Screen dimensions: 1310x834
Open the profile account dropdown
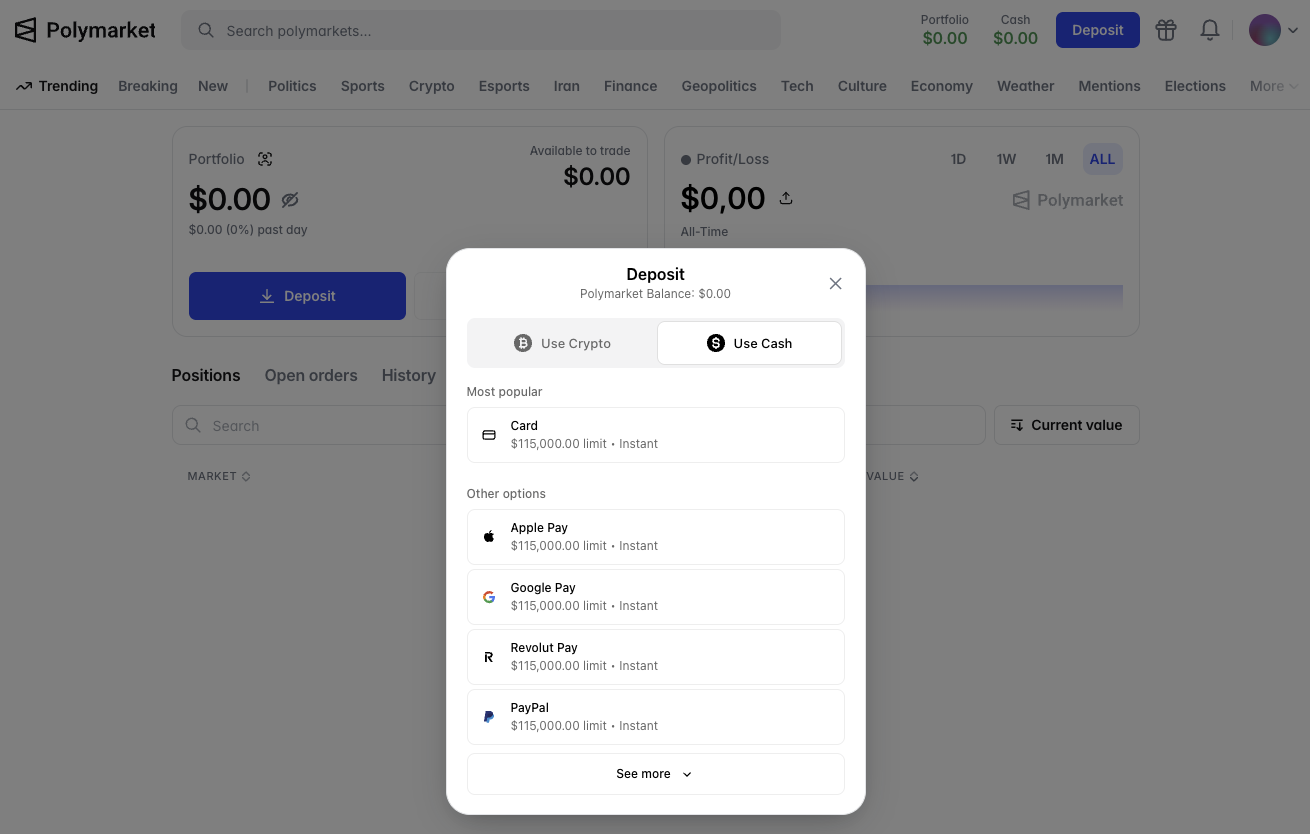coord(1271,30)
